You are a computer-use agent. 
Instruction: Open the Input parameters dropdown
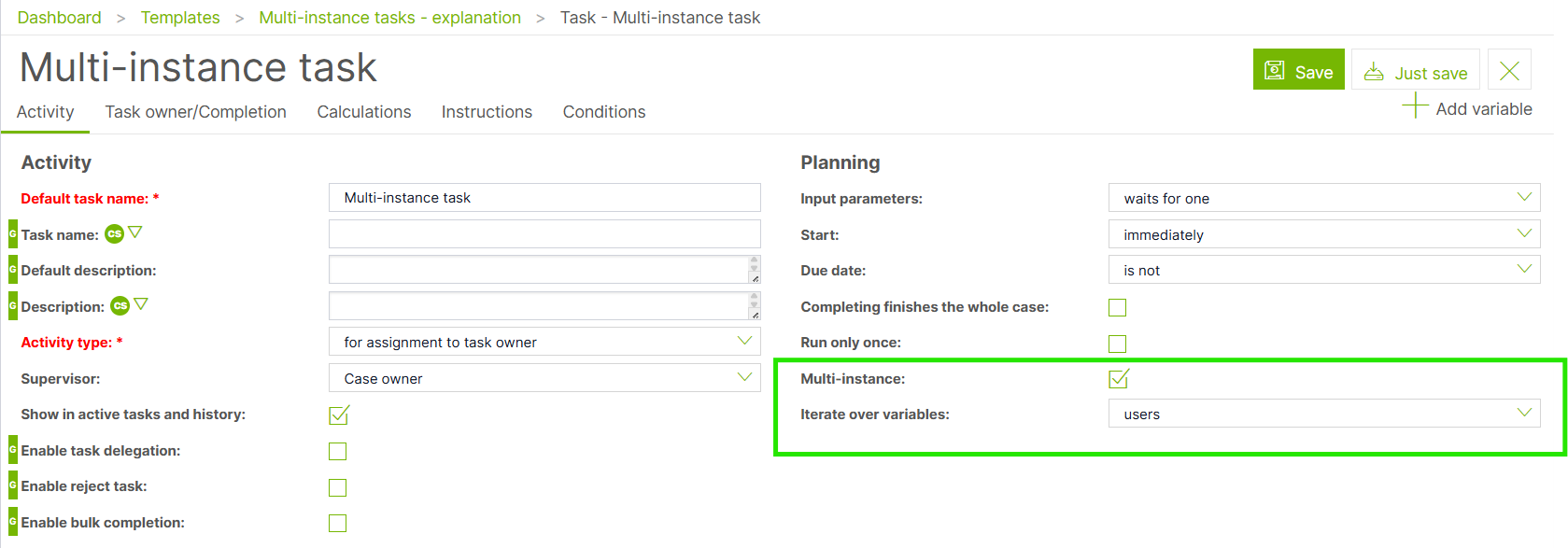point(1323,198)
